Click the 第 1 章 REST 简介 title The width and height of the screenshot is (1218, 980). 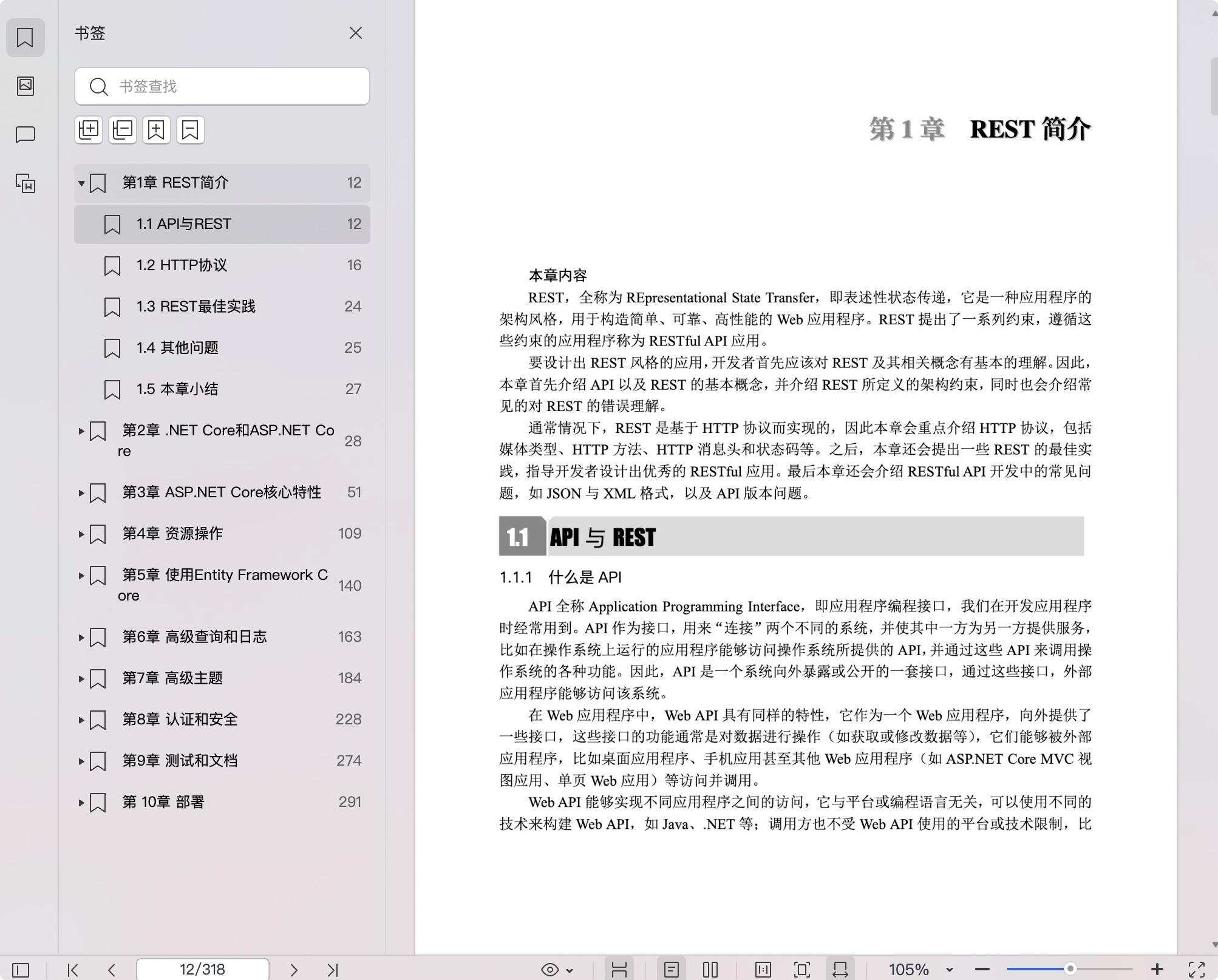coord(980,129)
